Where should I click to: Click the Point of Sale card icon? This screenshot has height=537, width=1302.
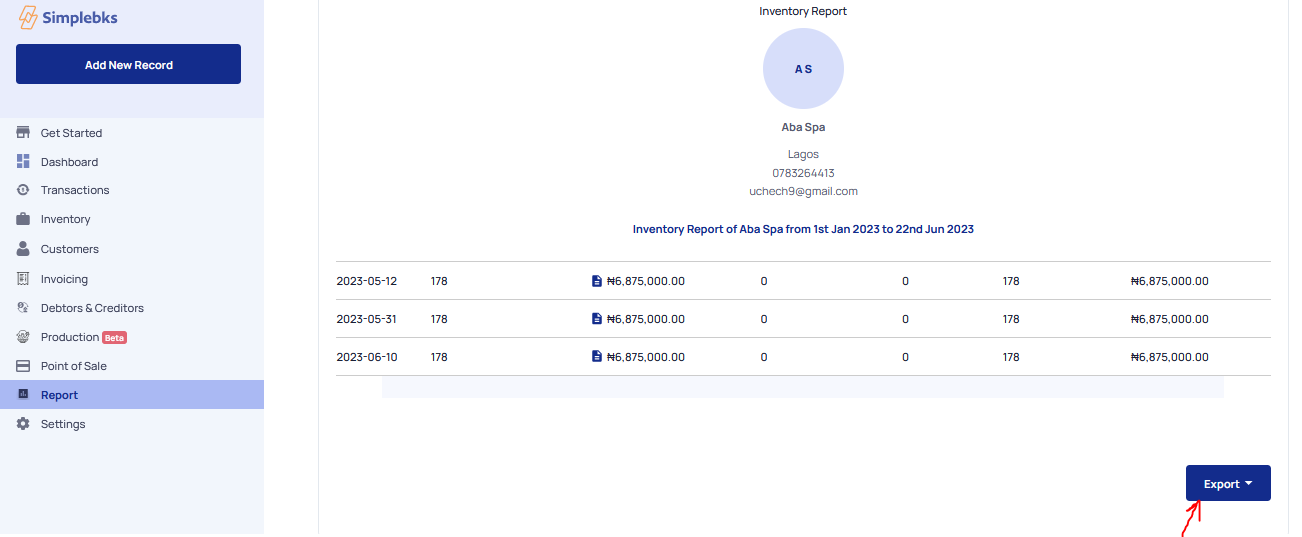pos(23,366)
